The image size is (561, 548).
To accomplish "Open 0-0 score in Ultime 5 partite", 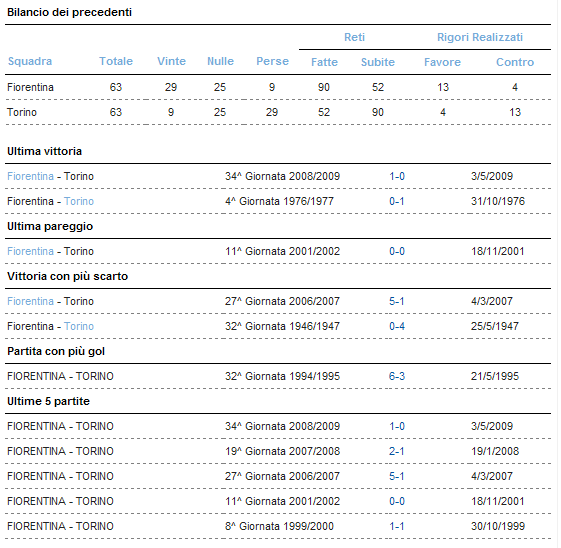I will click(397, 501).
